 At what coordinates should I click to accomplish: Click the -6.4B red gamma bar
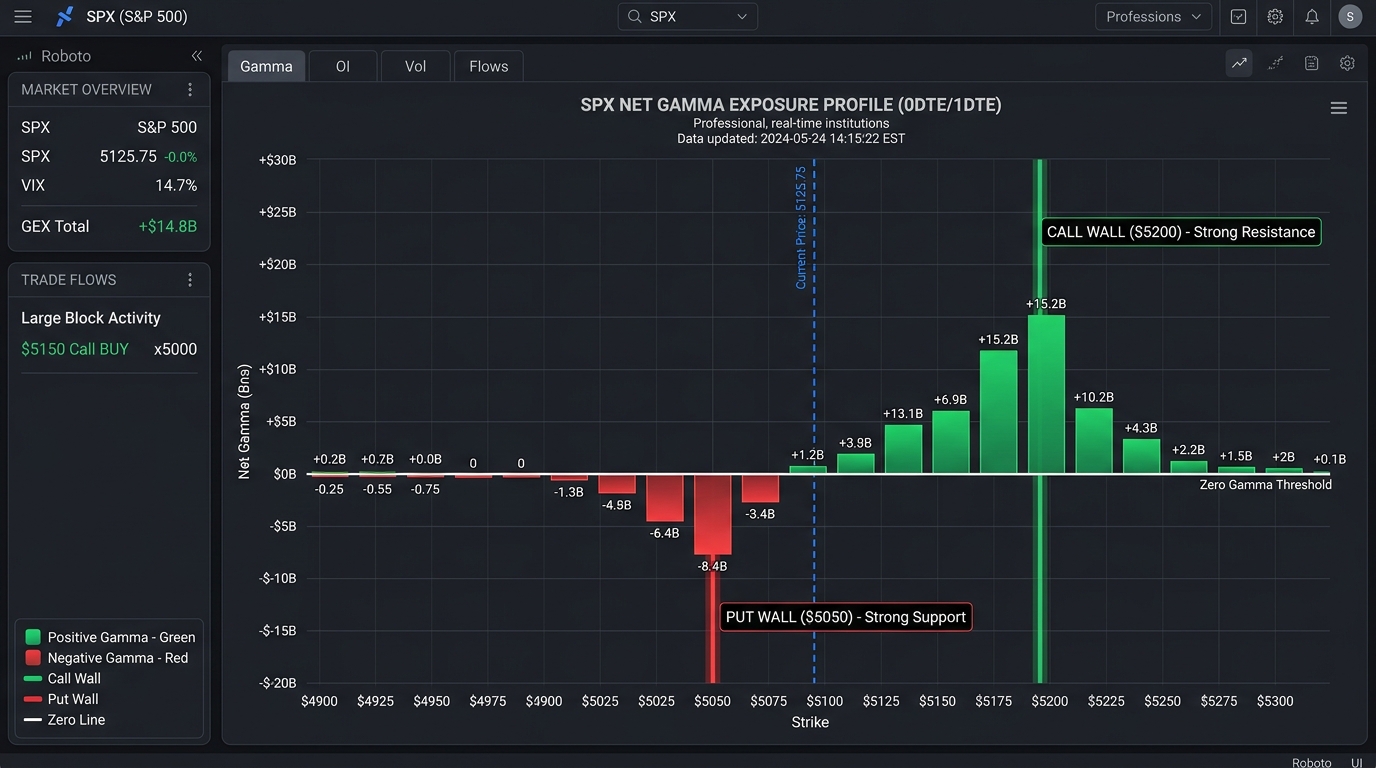(665, 498)
